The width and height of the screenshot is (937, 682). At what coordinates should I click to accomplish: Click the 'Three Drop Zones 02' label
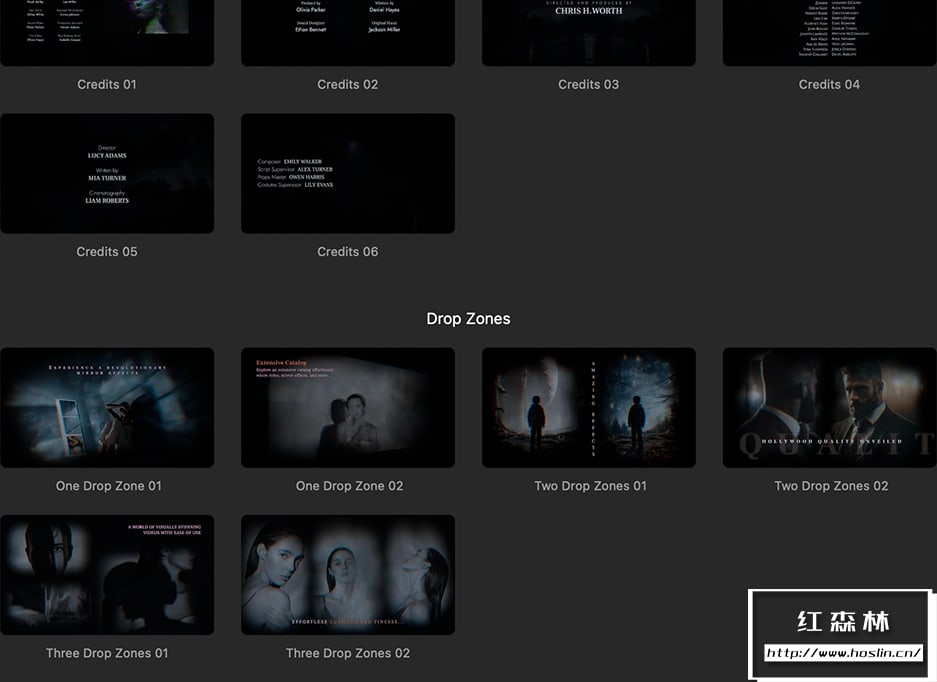[x=348, y=653]
